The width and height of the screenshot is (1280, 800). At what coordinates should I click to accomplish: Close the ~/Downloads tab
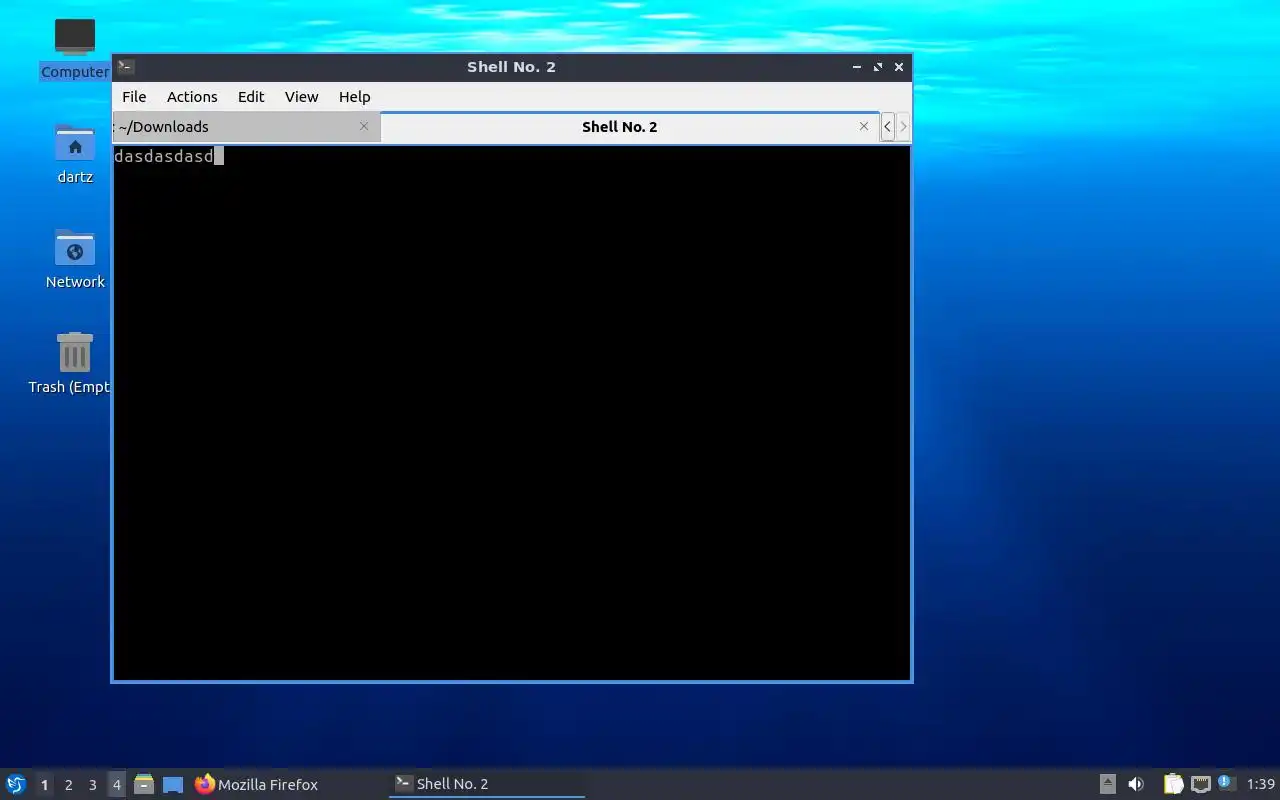(x=364, y=126)
